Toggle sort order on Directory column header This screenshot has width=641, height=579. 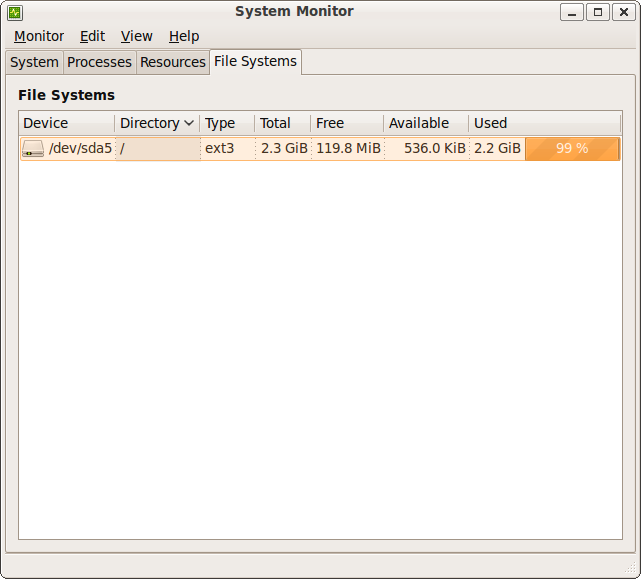click(157, 123)
